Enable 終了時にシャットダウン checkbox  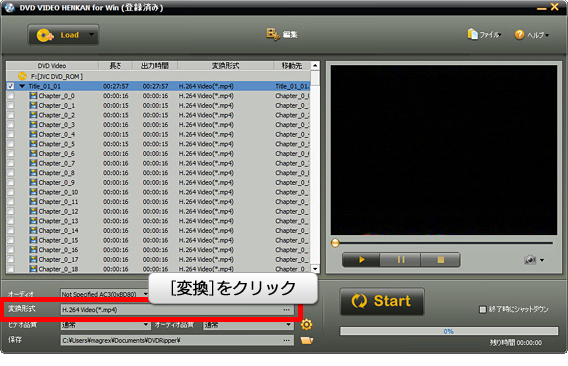click(x=483, y=309)
